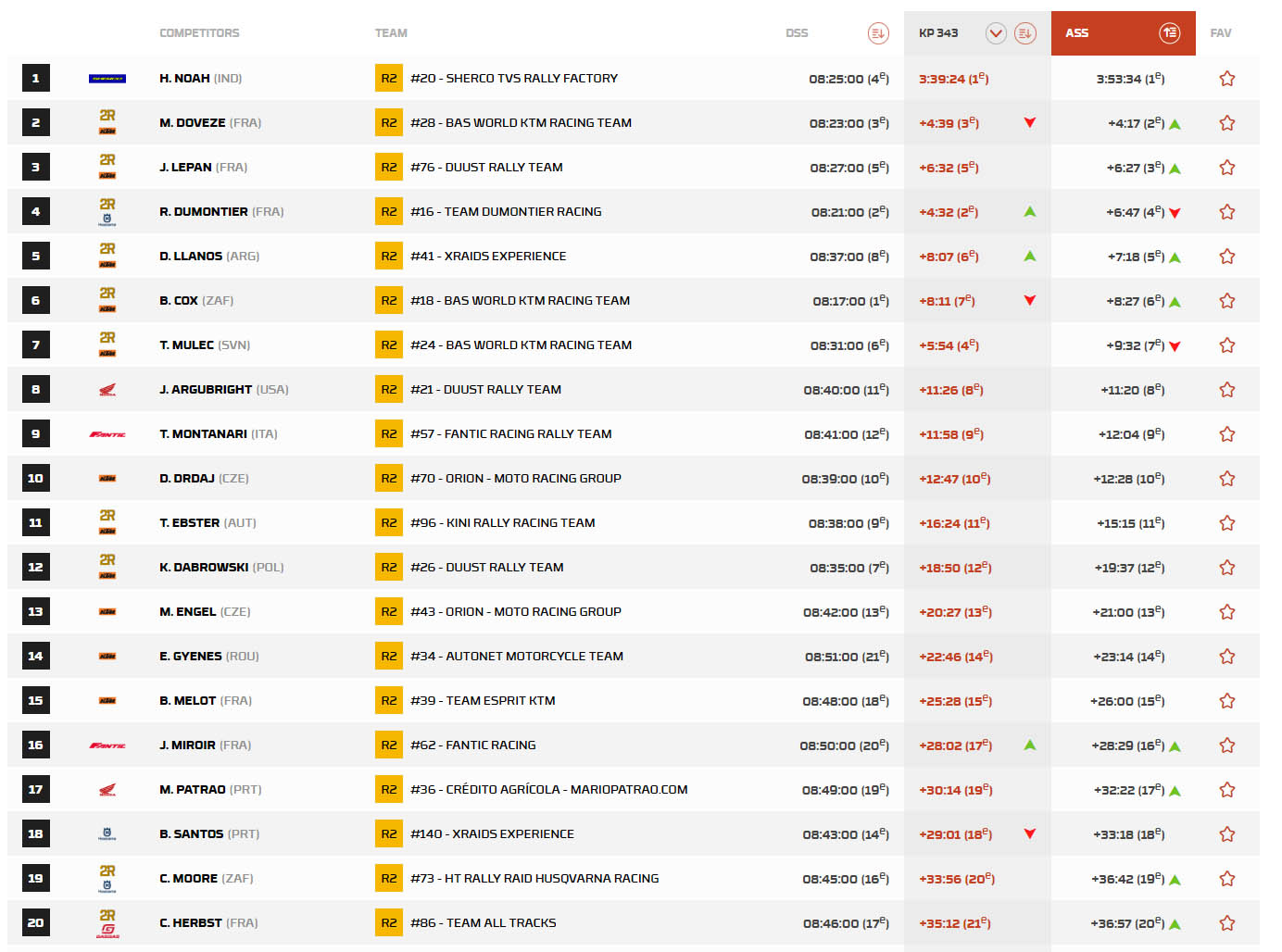
Task: Sort standings by the DSS column
Action: (877, 33)
